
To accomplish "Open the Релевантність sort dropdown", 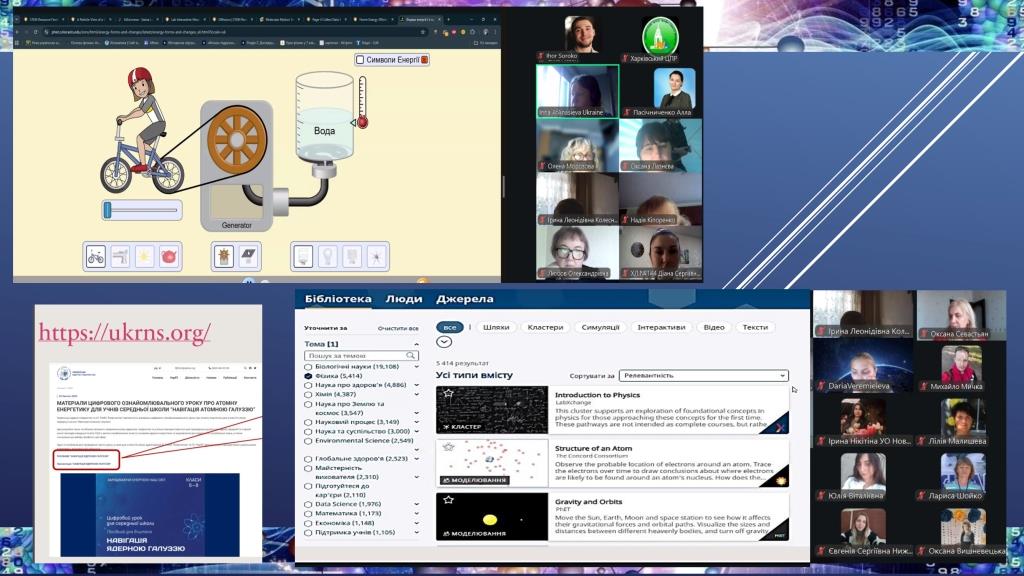I will (703, 376).
